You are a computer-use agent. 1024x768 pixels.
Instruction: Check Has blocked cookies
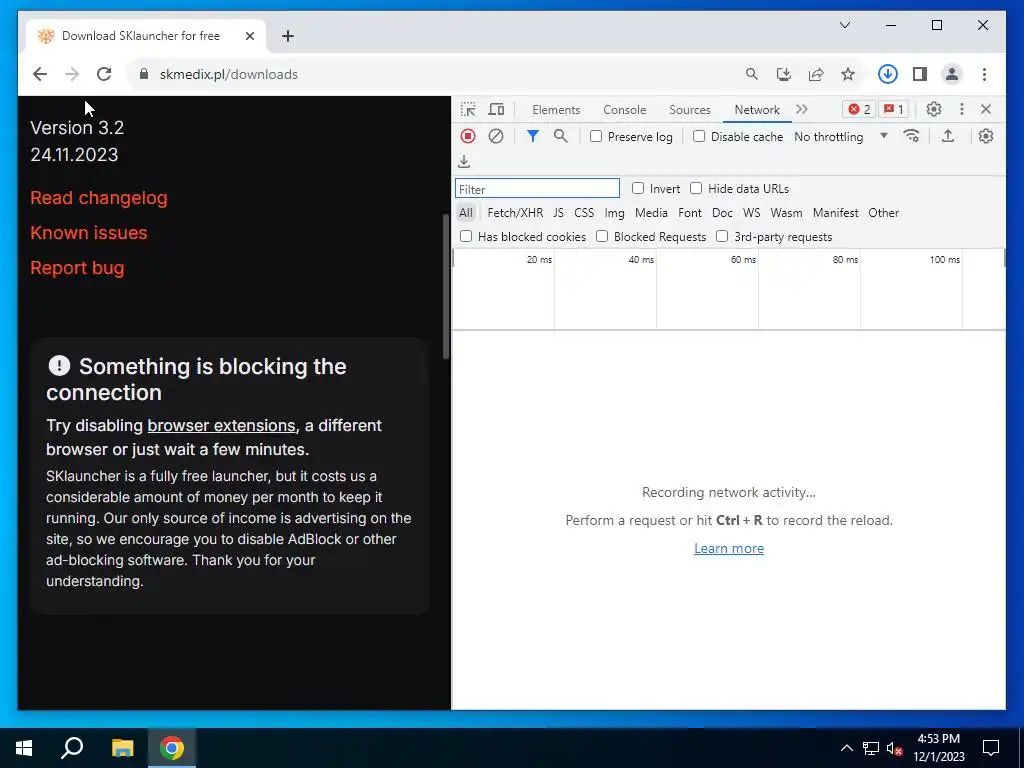coord(466,236)
